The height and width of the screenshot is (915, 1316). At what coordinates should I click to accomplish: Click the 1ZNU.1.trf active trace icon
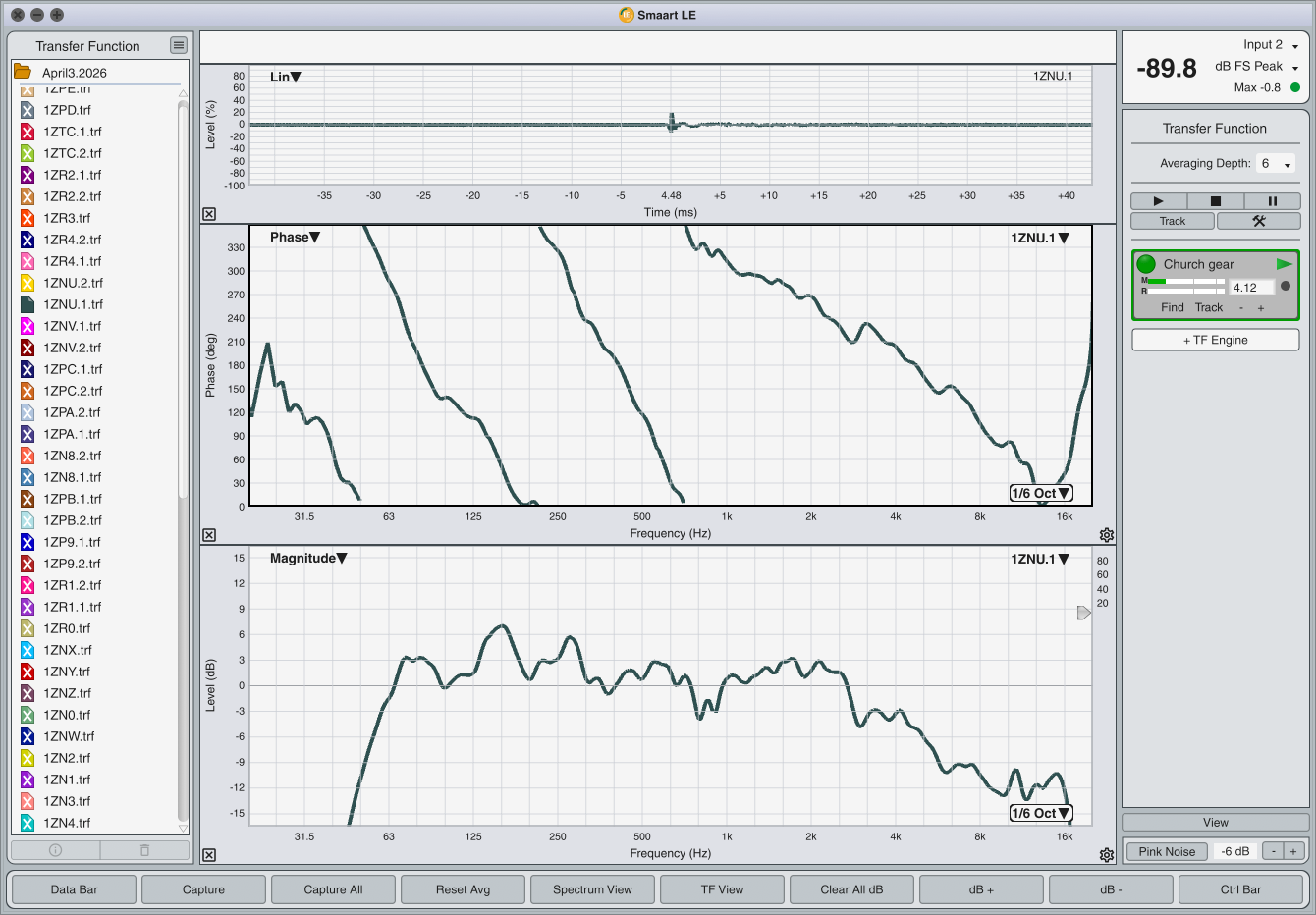tap(27, 304)
